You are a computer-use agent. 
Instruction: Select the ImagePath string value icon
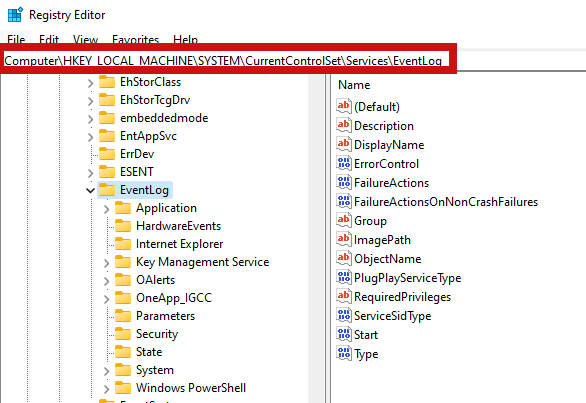(x=344, y=239)
